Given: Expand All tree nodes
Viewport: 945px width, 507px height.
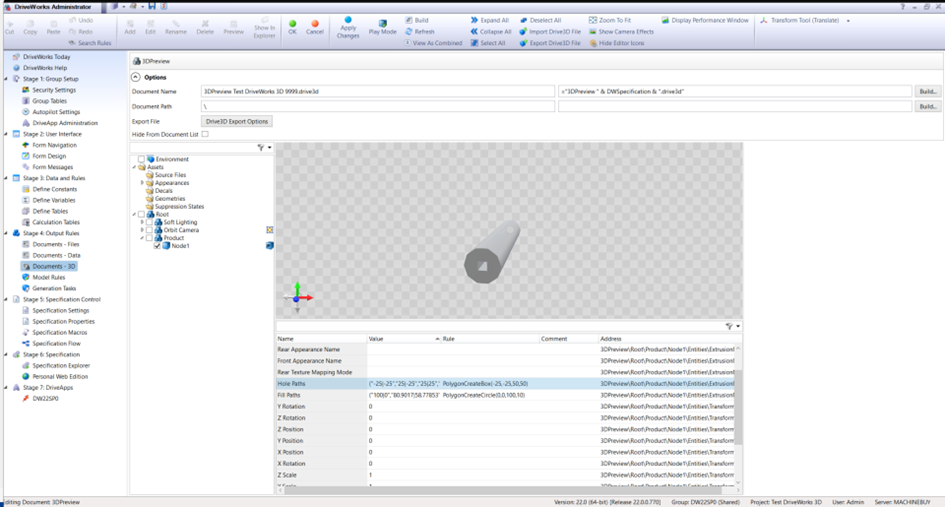Looking at the screenshot, I should (489, 20).
